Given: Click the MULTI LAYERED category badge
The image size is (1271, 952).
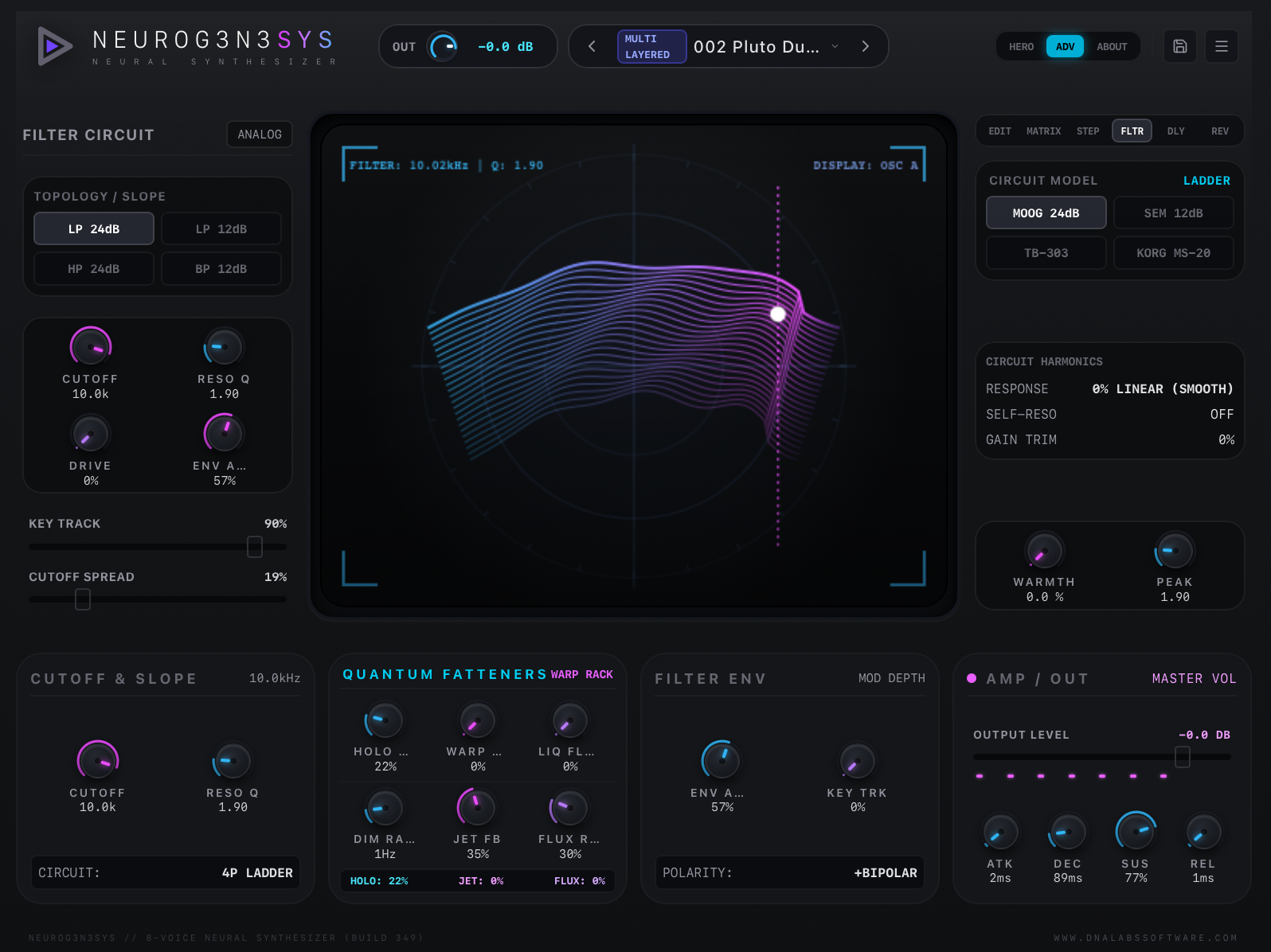Looking at the screenshot, I should tap(651, 46).
